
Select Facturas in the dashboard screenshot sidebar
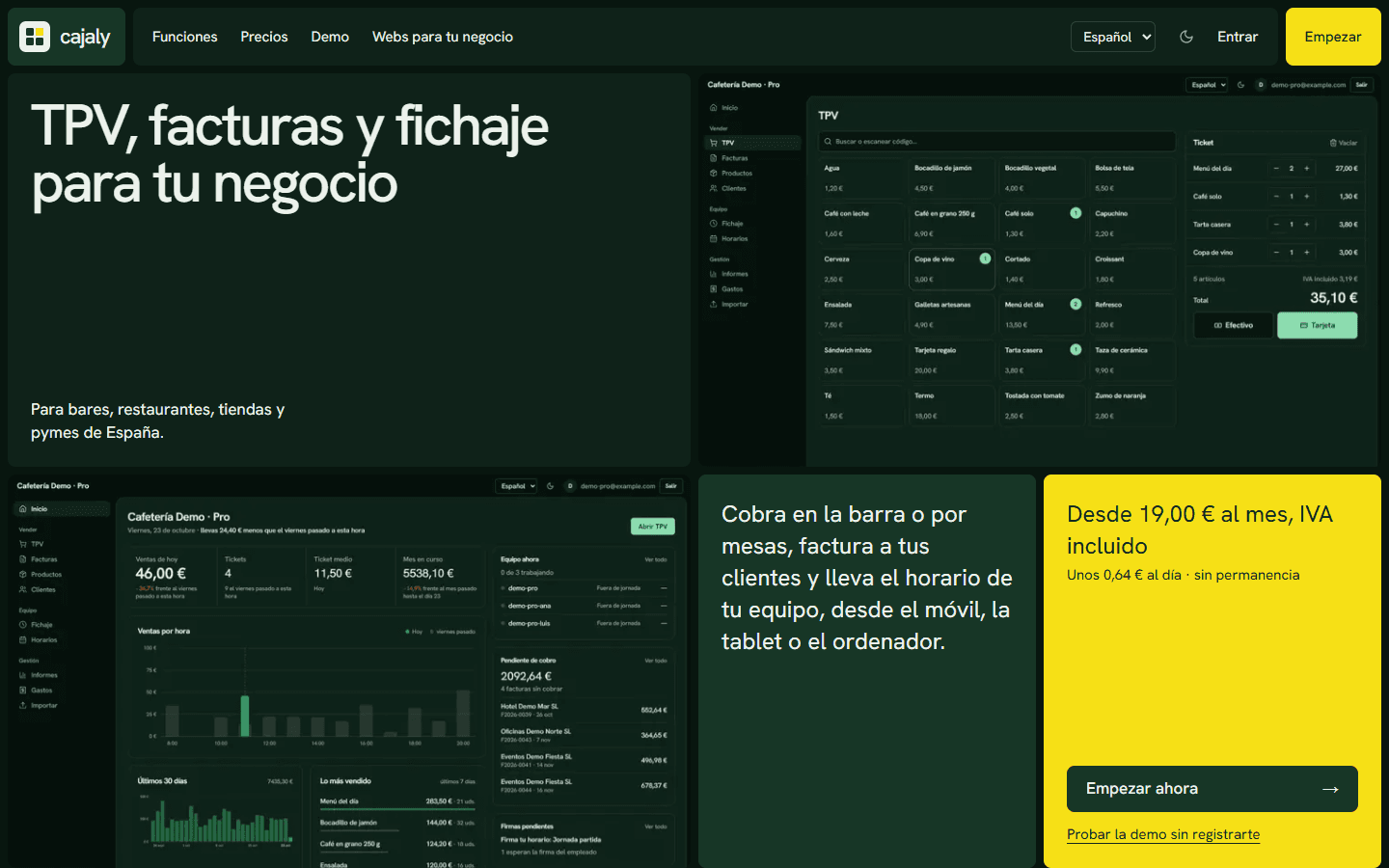click(44, 559)
